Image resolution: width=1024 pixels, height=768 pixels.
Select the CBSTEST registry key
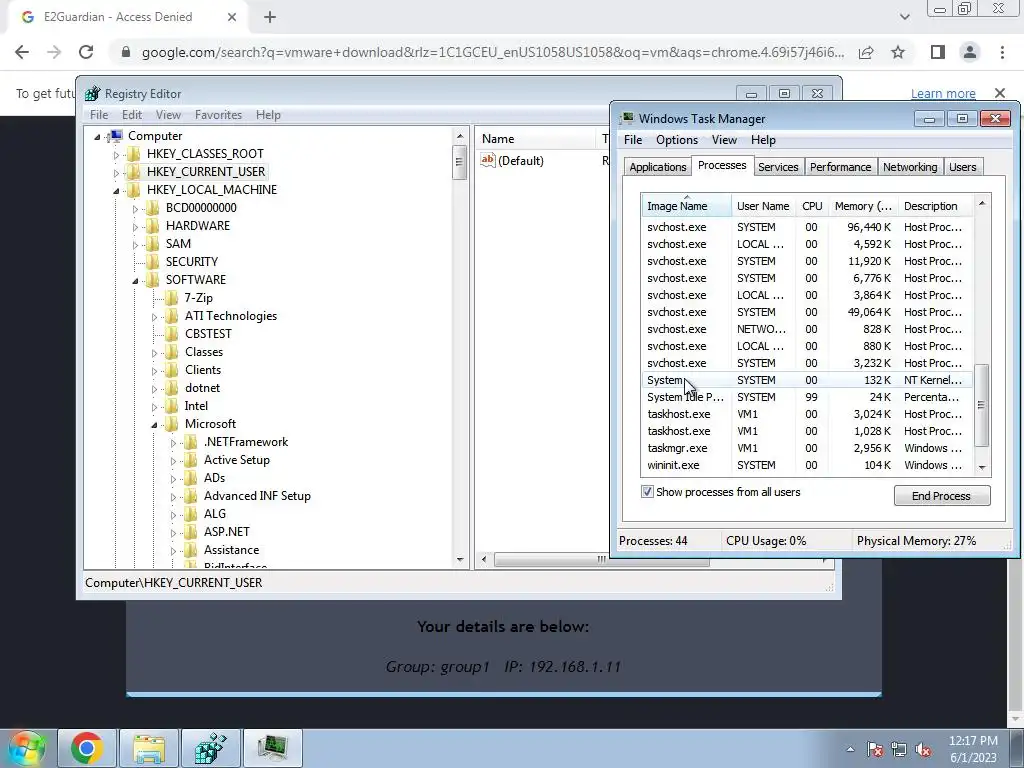click(208, 334)
